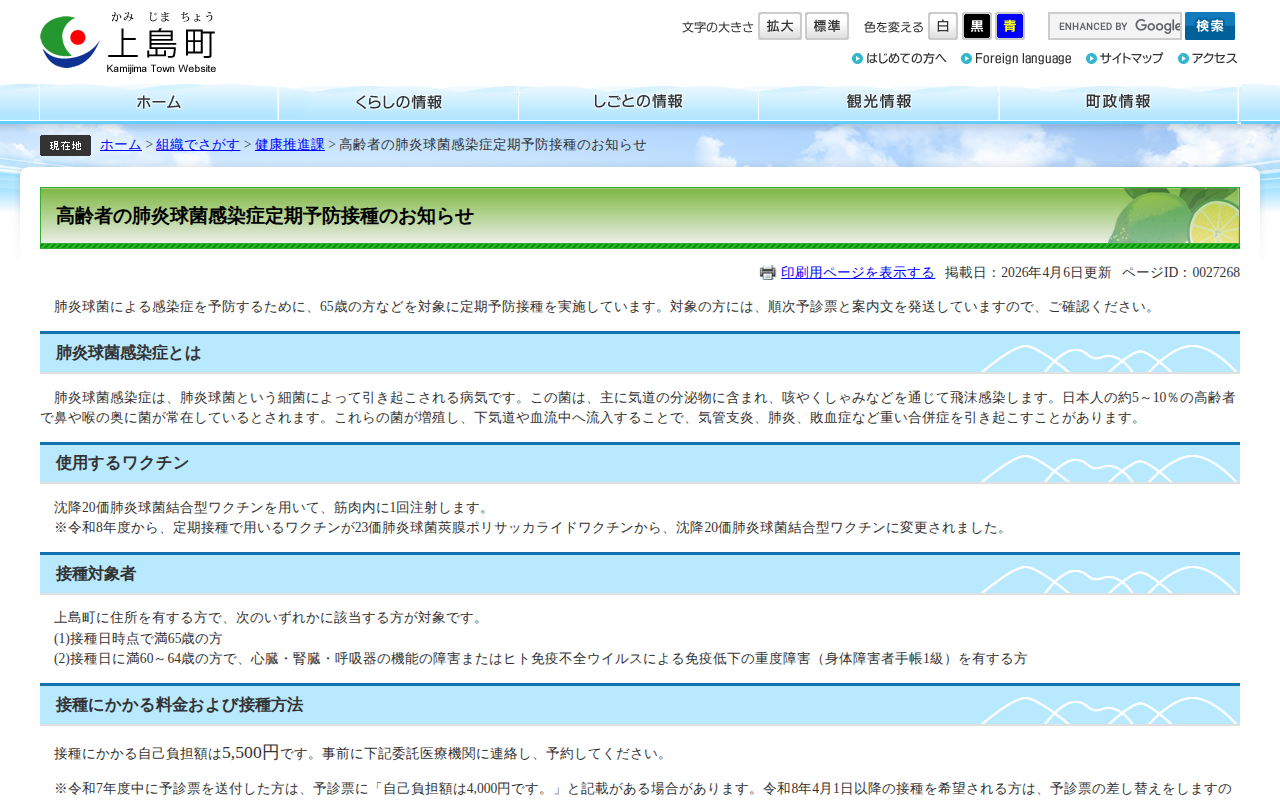The image size is (1280, 800).
Task: Open 印刷用ページを表示する link
Action: tap(858, 272)
